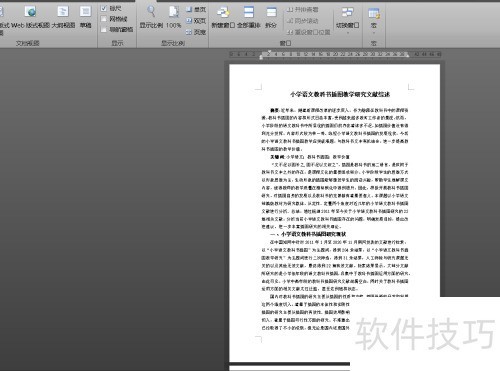The width and height of the screenshot is (500, 371).
Task: Click the keywords (关键词) line in document
Action: click(310, 157)
